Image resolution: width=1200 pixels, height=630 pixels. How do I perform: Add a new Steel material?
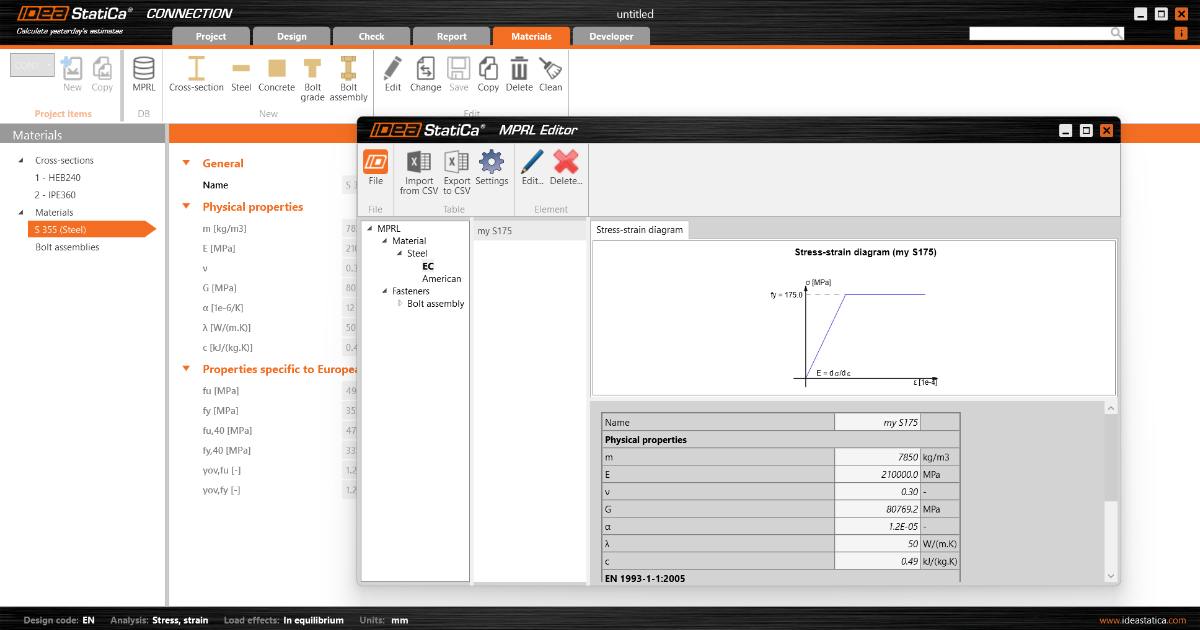pyautogui.click(x=240, y=73)
